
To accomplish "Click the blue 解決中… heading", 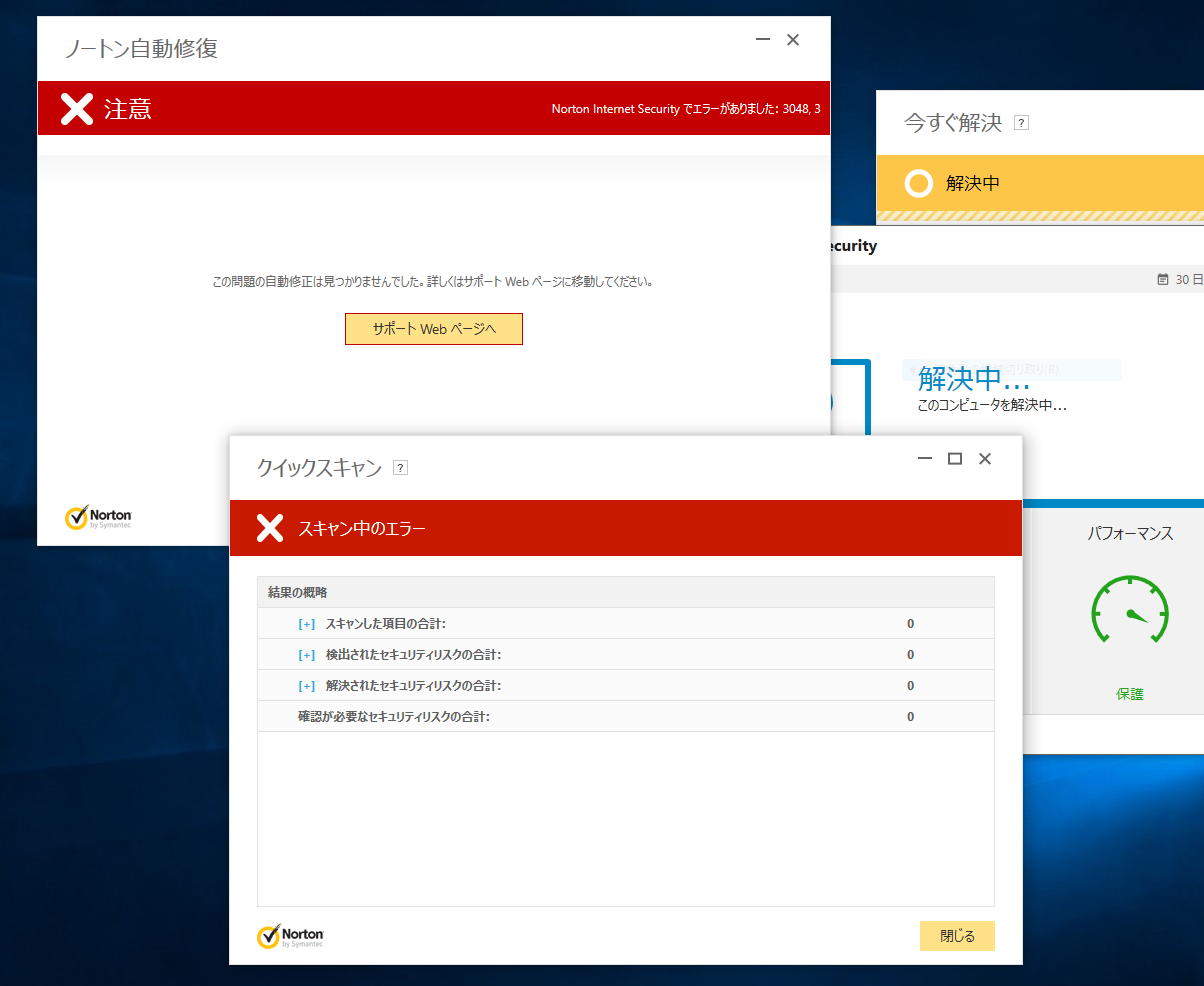I will click(973, 379).
